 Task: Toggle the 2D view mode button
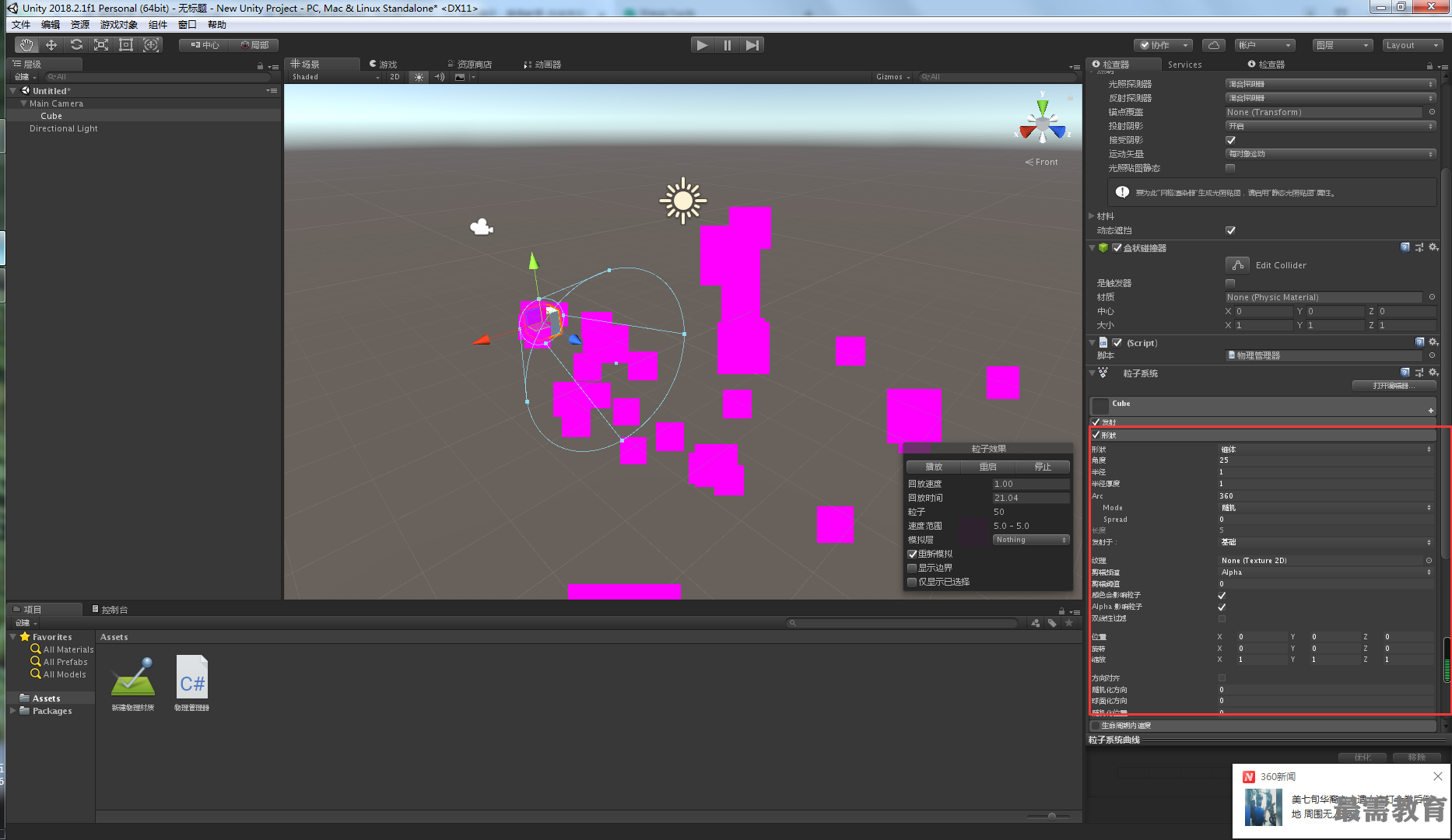coord(395,77)
